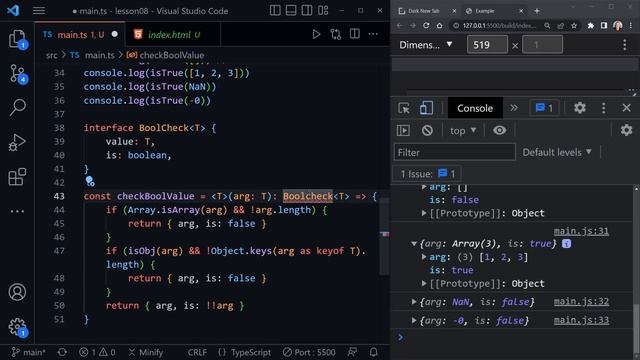Click the Boolcheck error text on line 43
The image size is (640, 360).
pos(308,196)
